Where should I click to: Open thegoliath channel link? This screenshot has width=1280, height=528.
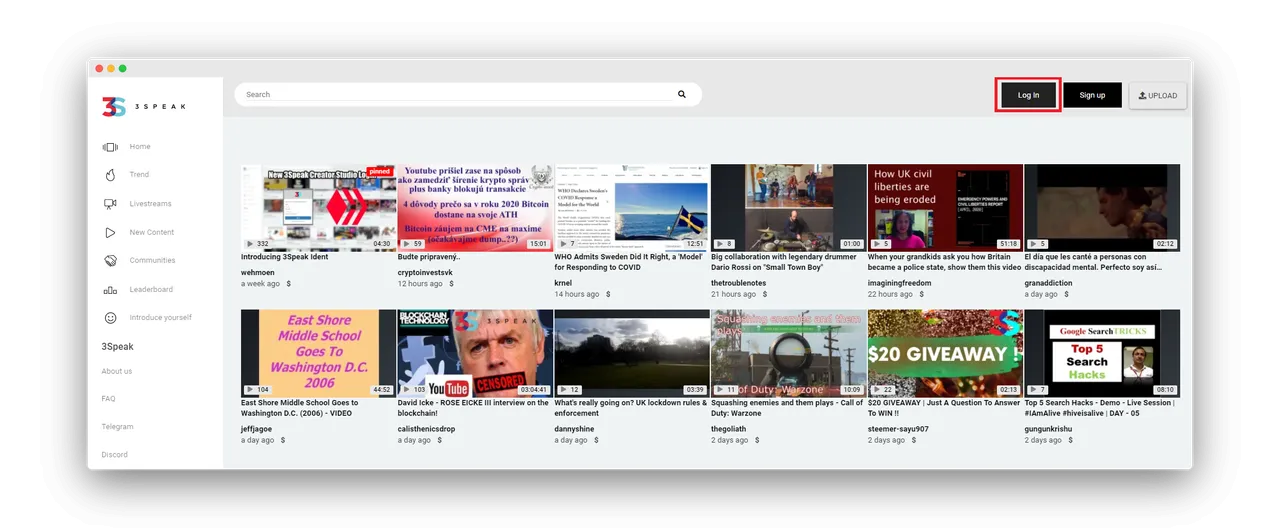point(728,429)
